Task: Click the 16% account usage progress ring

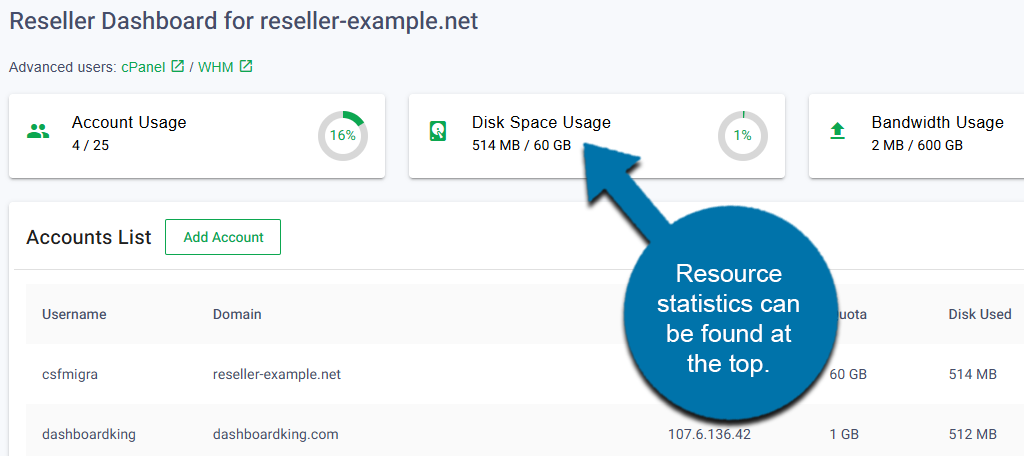Action: point(343,136)
